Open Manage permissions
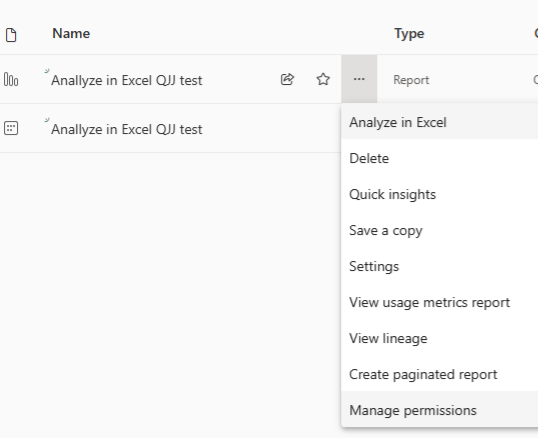Viewport: 538px width, 438px height. (440, 410)
